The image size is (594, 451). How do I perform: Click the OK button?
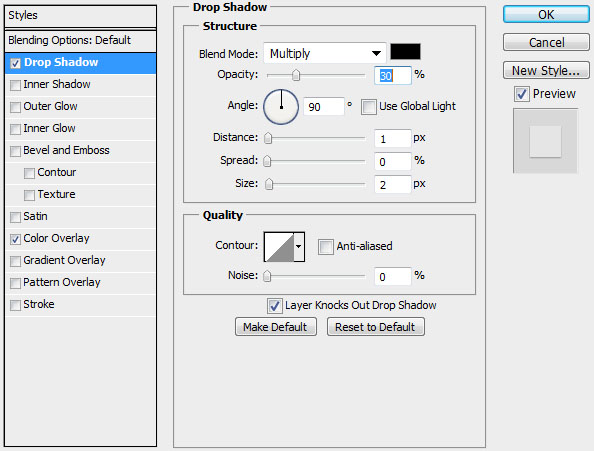coord(546,15)
